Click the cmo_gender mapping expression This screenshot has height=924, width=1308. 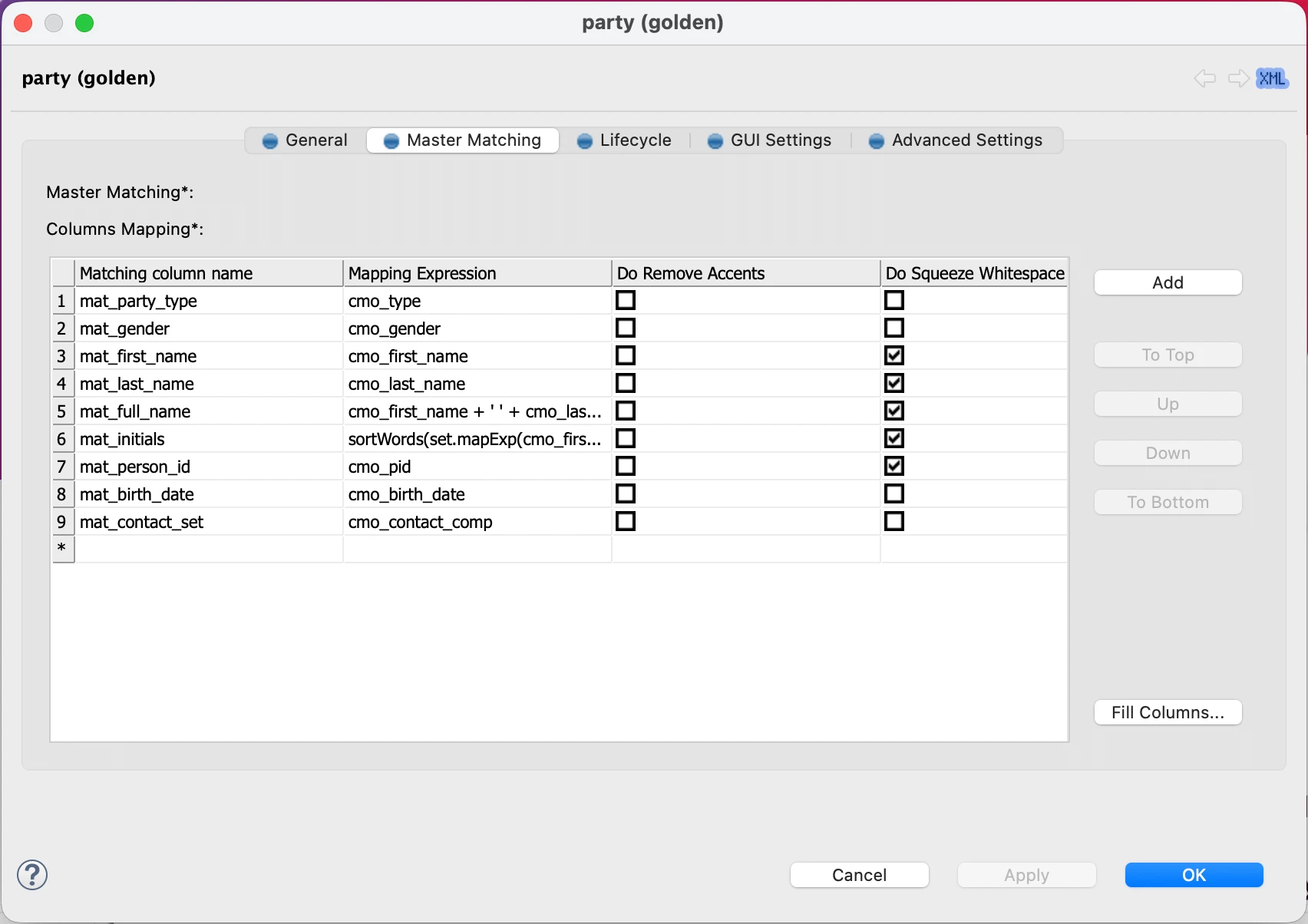pos(477,328)
